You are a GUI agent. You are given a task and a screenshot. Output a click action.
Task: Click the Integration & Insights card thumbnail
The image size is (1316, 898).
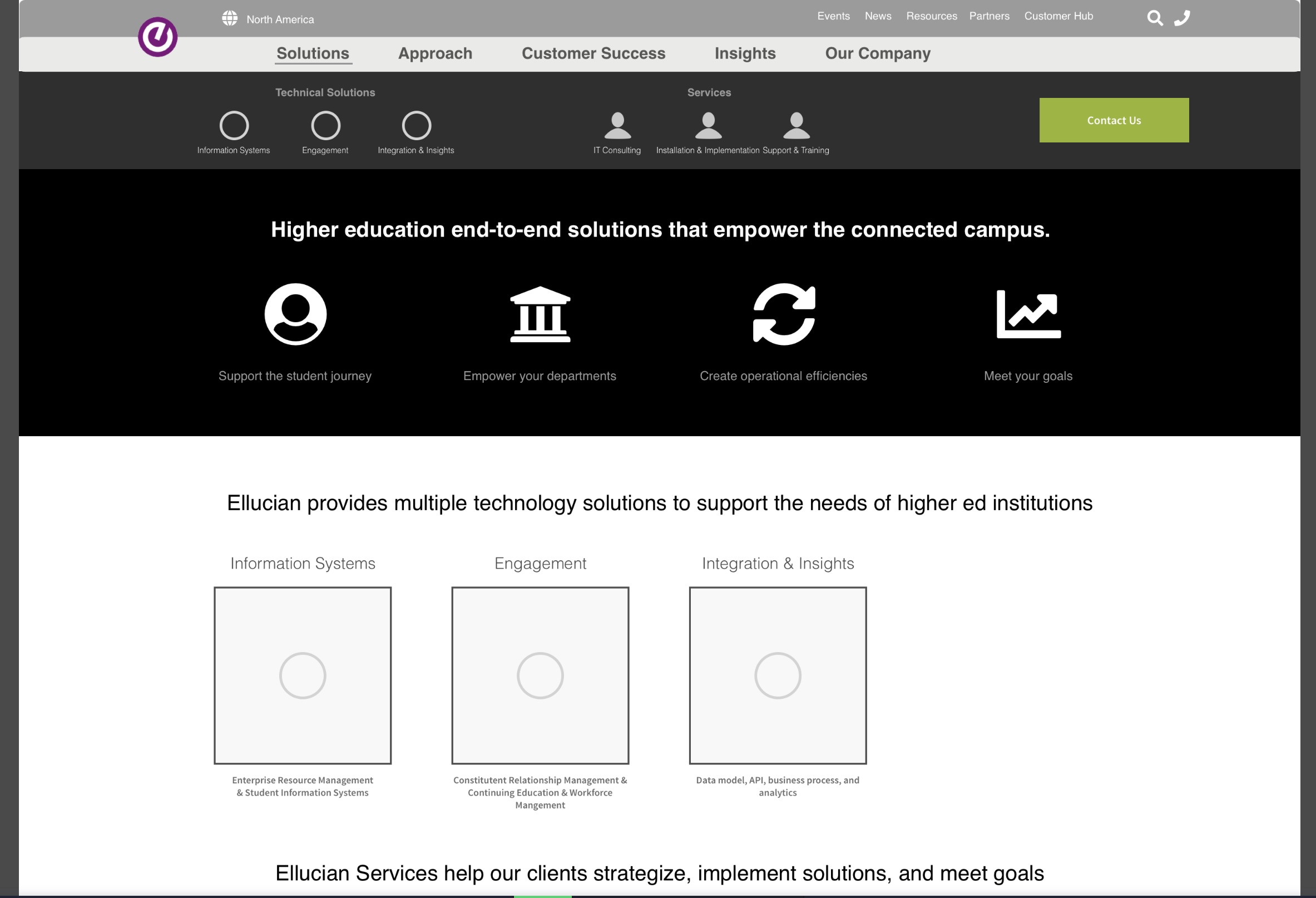tap(778, 675)
